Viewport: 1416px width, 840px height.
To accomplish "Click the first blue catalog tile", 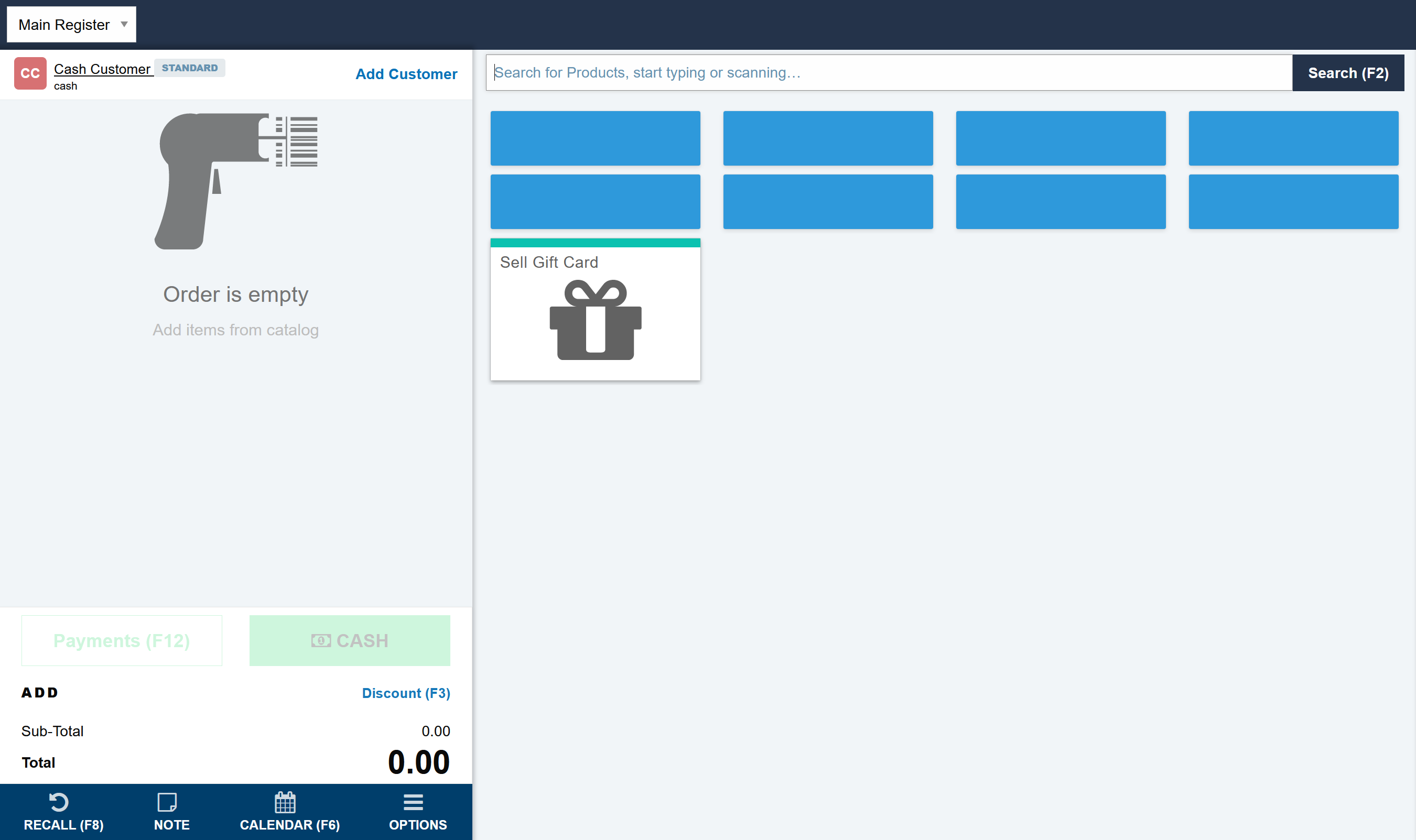I will coord(595,139).
